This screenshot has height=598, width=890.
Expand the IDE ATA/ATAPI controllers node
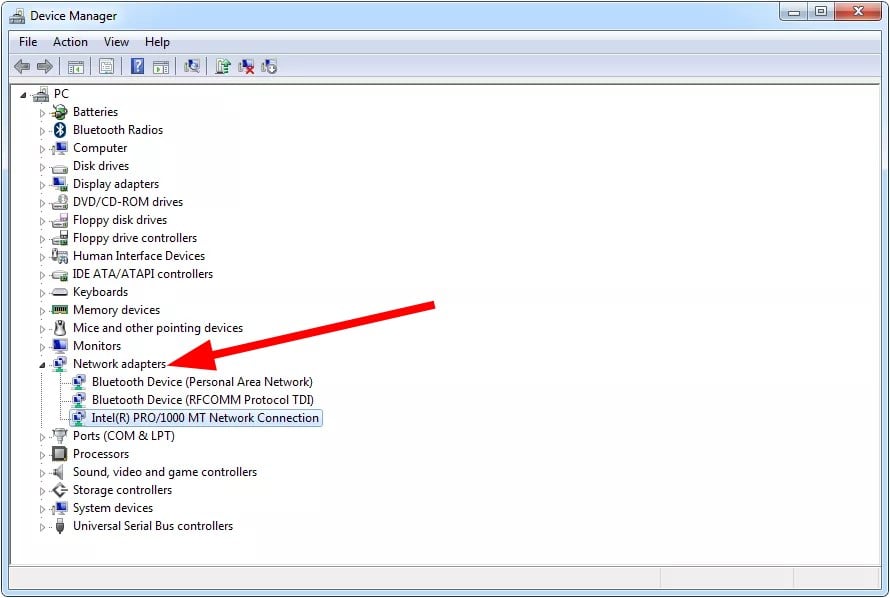(42, 275)
